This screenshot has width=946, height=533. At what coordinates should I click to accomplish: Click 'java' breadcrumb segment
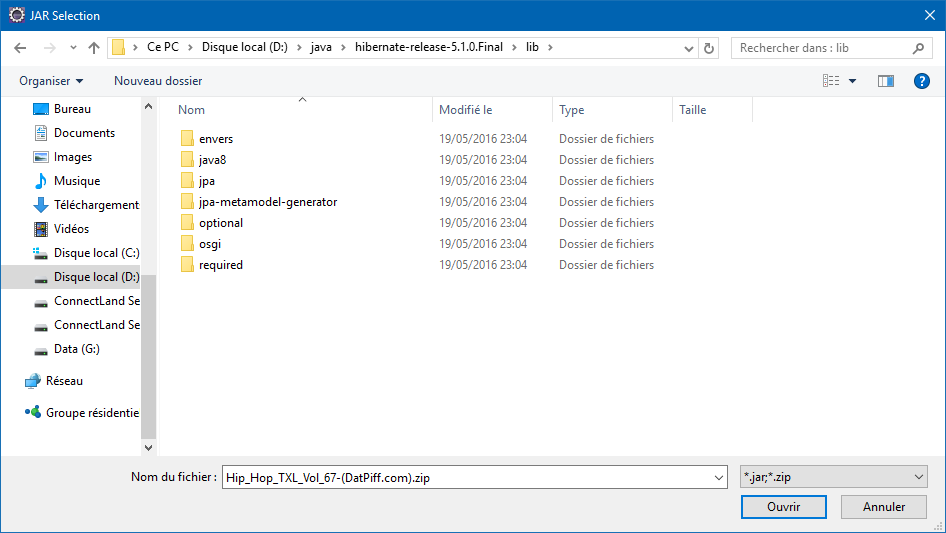pos(321,47)
